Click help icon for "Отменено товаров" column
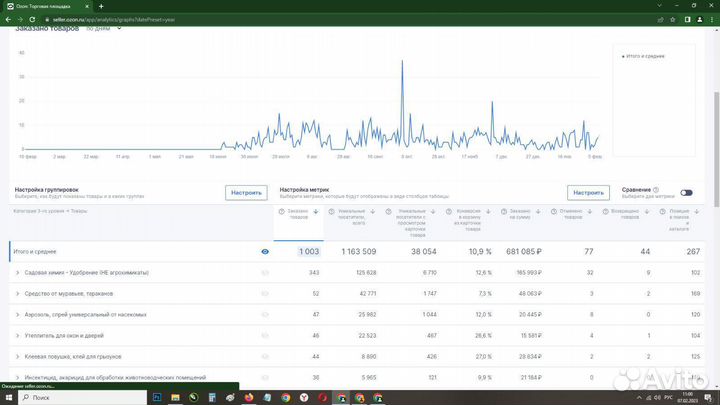This screenshot has width=720, height=405. point(553,212)
